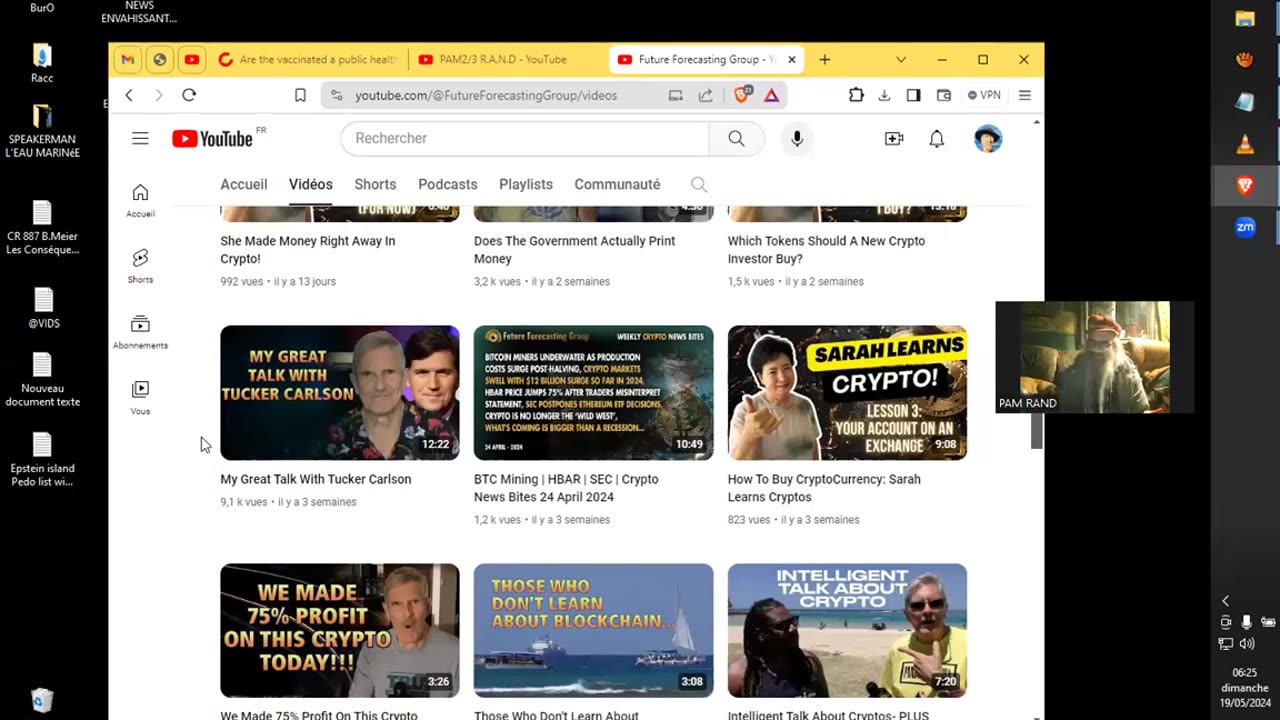The image size is (1280, 720).
Task: Open the Epstein island desktop file
Action: point(42,460)
